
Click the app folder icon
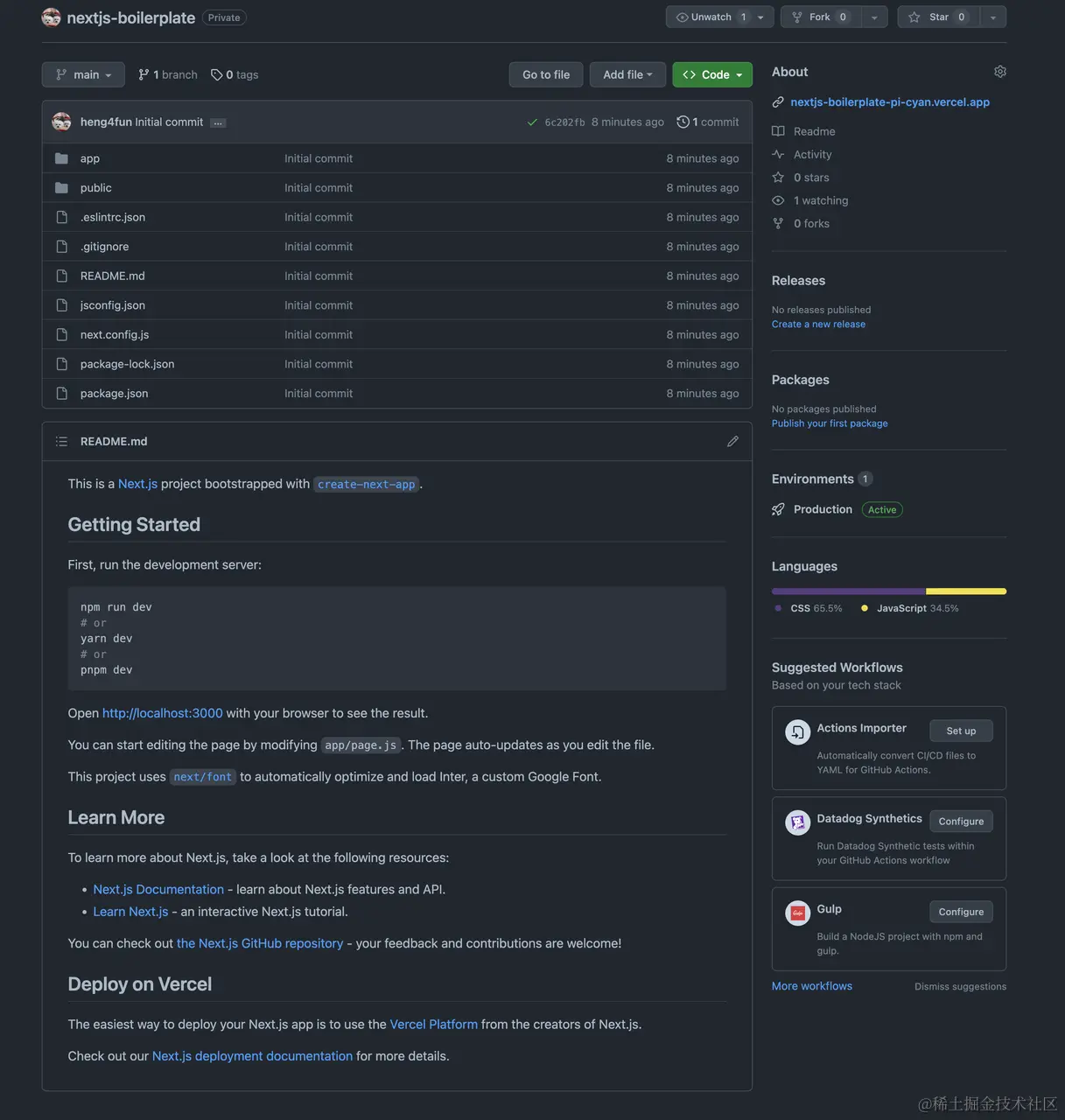(61, 158)
